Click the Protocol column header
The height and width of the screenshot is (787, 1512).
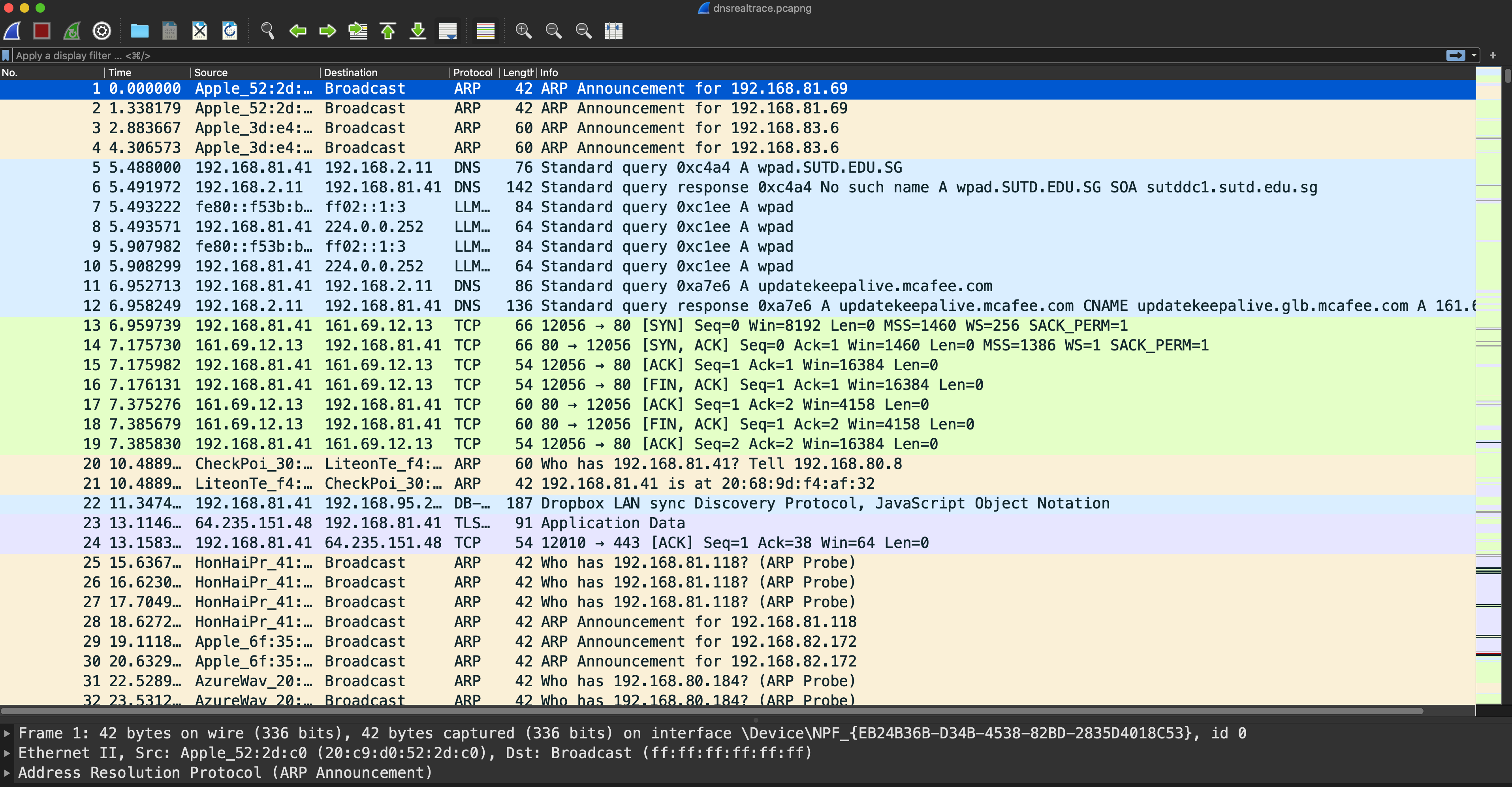click(x=472, y=72)
